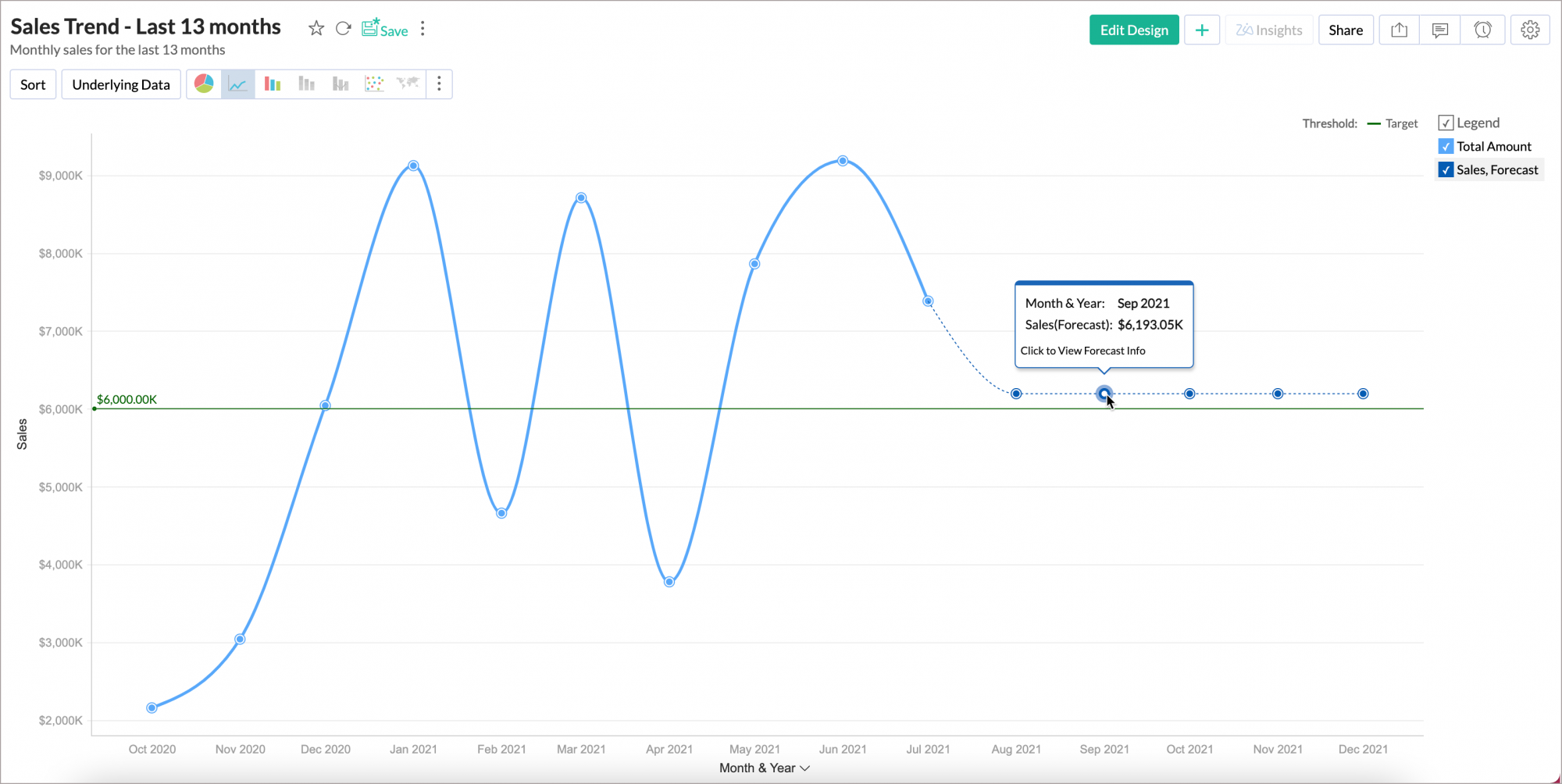The width and height of the screenshot is (1562, 784).
Task: Select the scatter plot chart type
Action: pos(374,84)
